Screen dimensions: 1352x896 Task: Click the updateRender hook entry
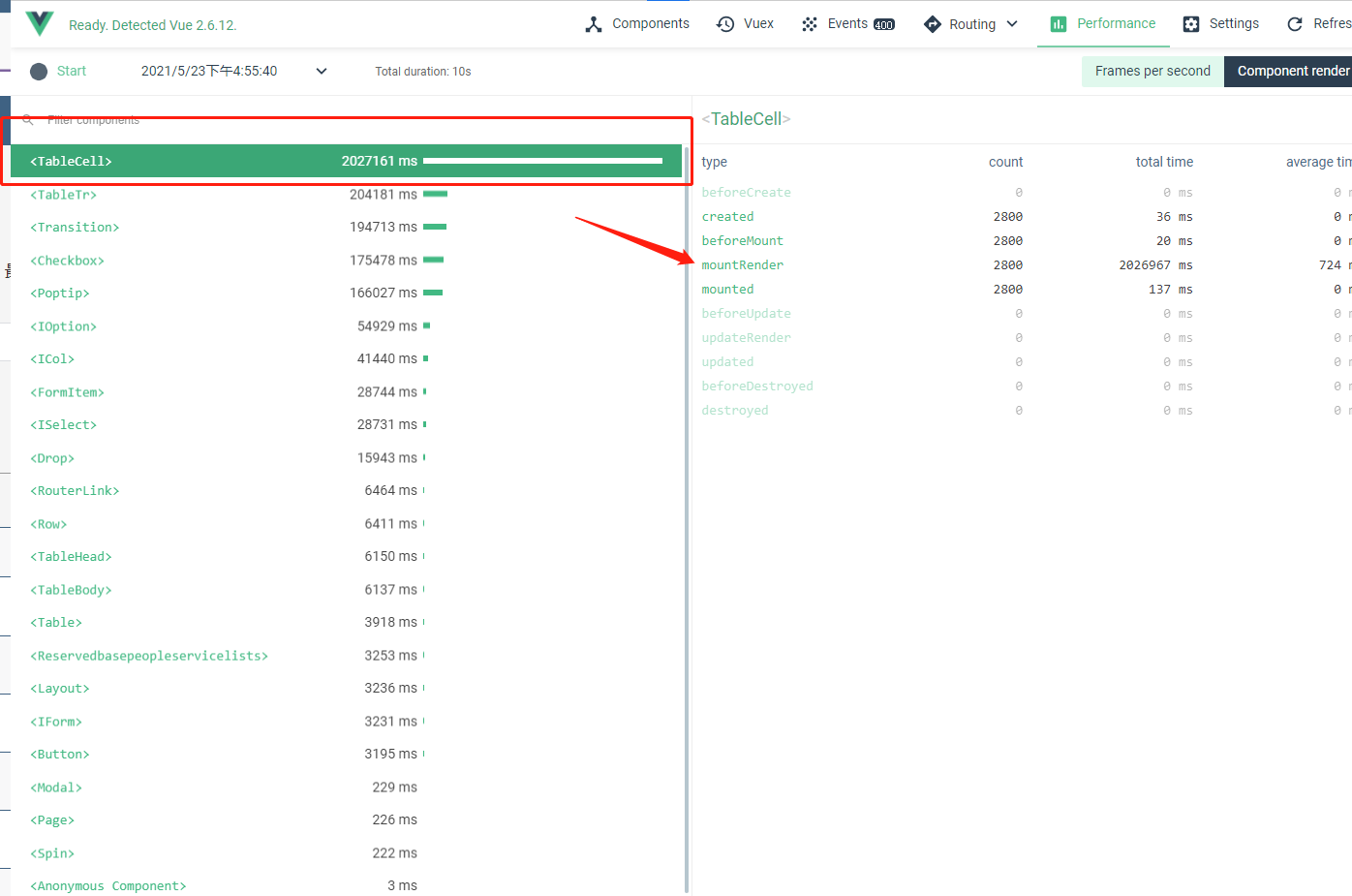pyautogui.click(x=746, y=338)
